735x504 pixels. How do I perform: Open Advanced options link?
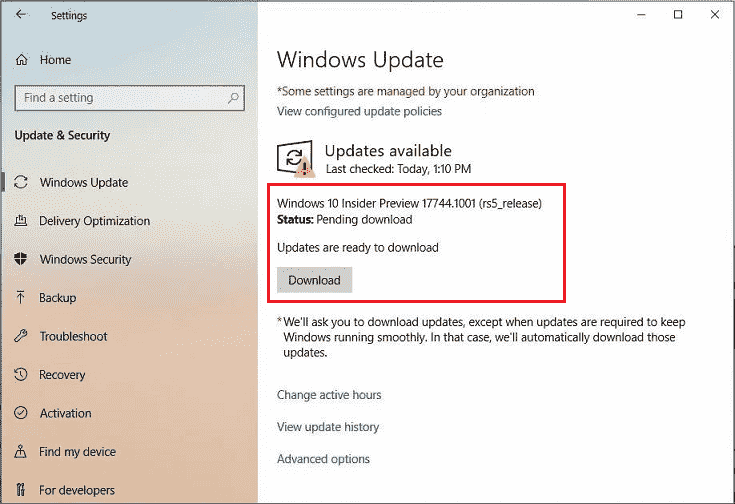coord(323,459)
